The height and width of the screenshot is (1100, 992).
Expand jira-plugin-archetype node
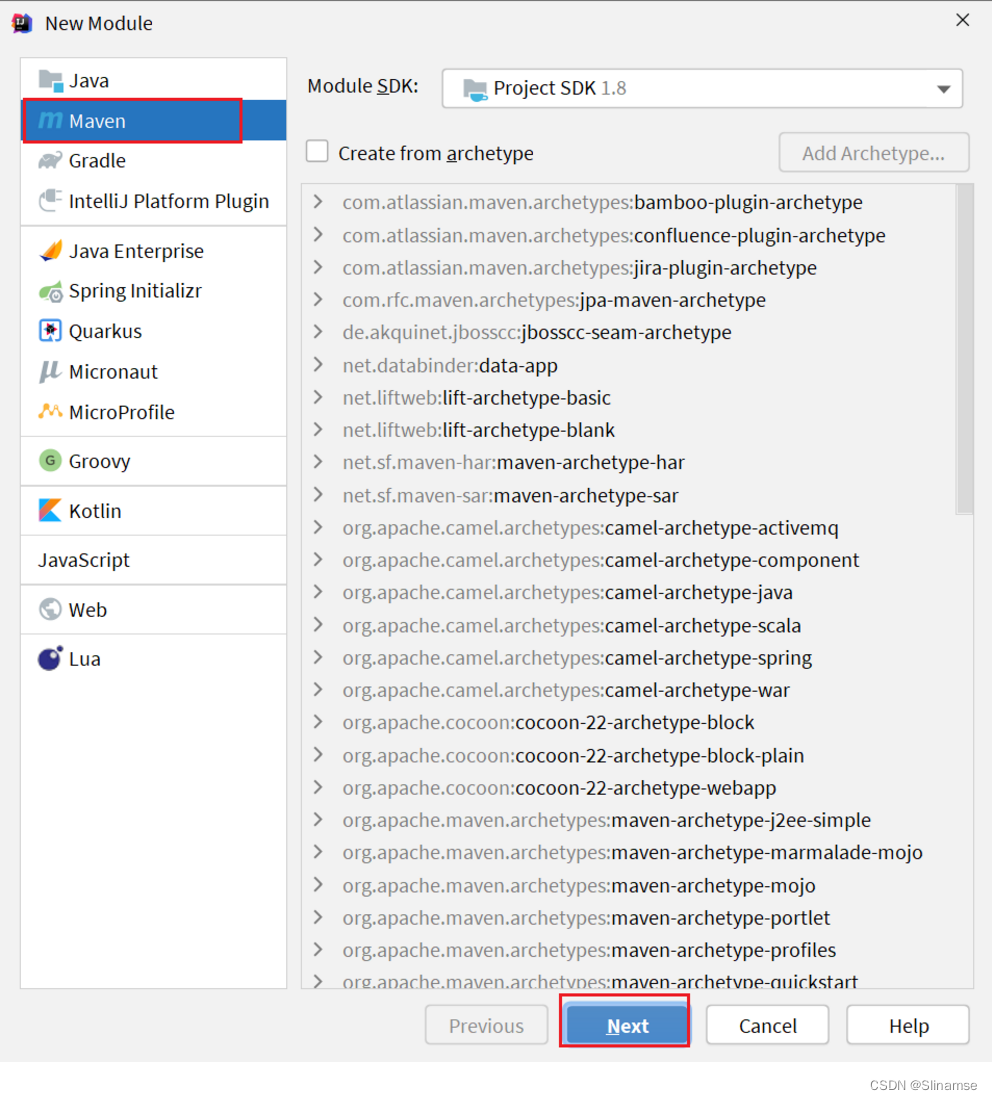[319, 267]
